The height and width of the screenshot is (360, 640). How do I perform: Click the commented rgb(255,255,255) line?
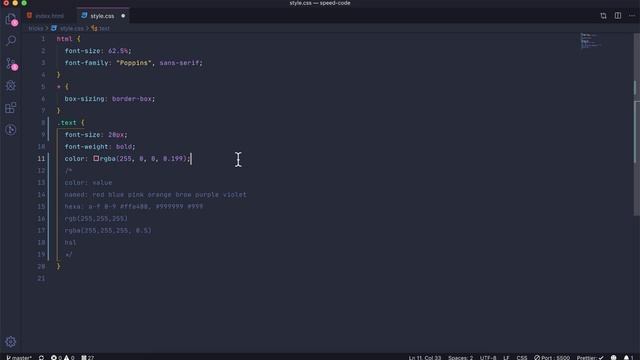(96, 219)
